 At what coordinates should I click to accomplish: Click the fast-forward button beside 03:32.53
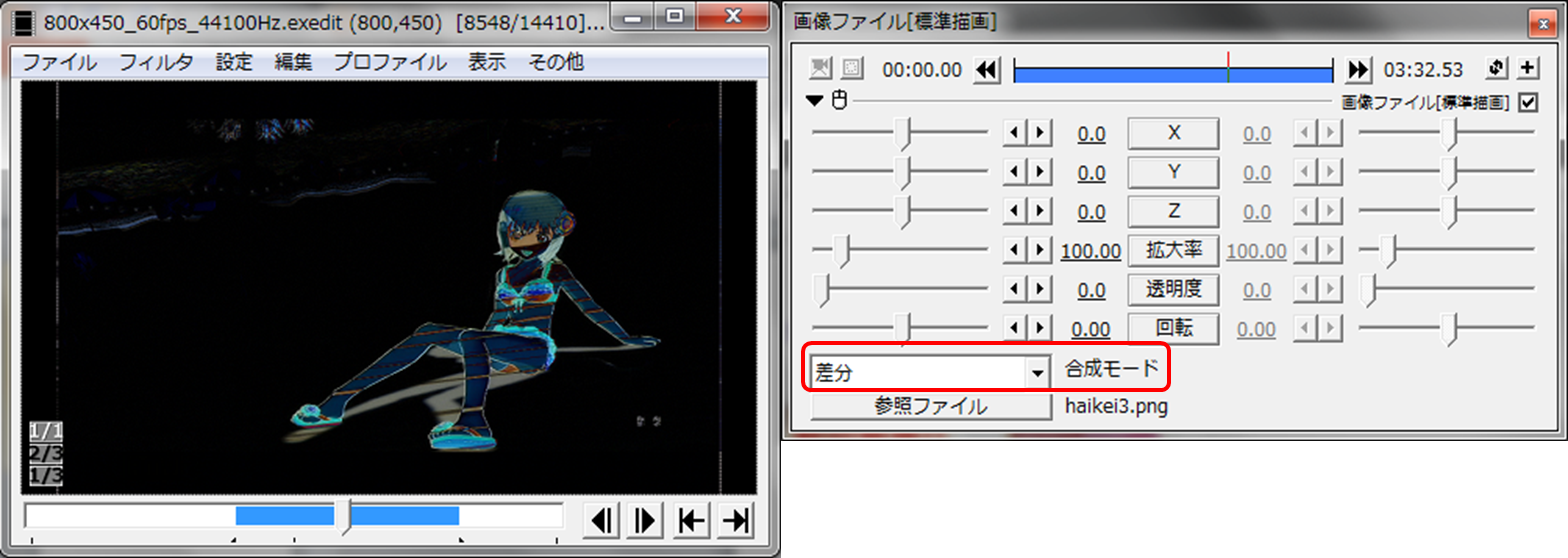[x=1357, y=69]
